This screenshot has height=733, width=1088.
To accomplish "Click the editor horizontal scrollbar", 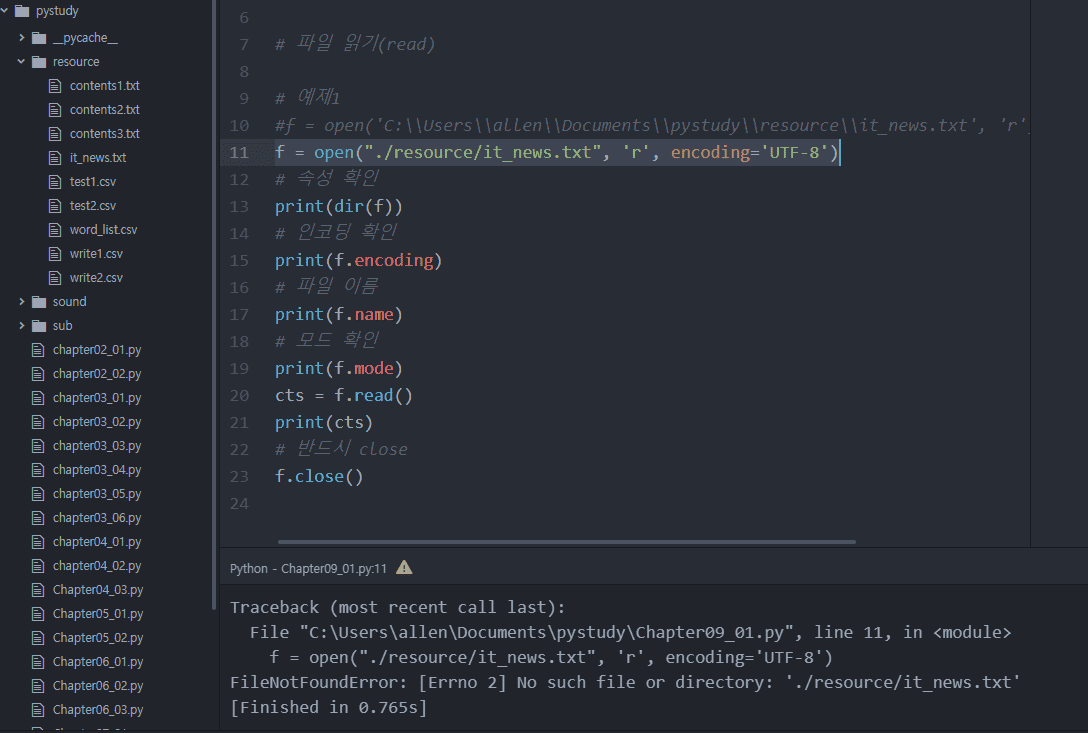I will click(x=566, y=541).
